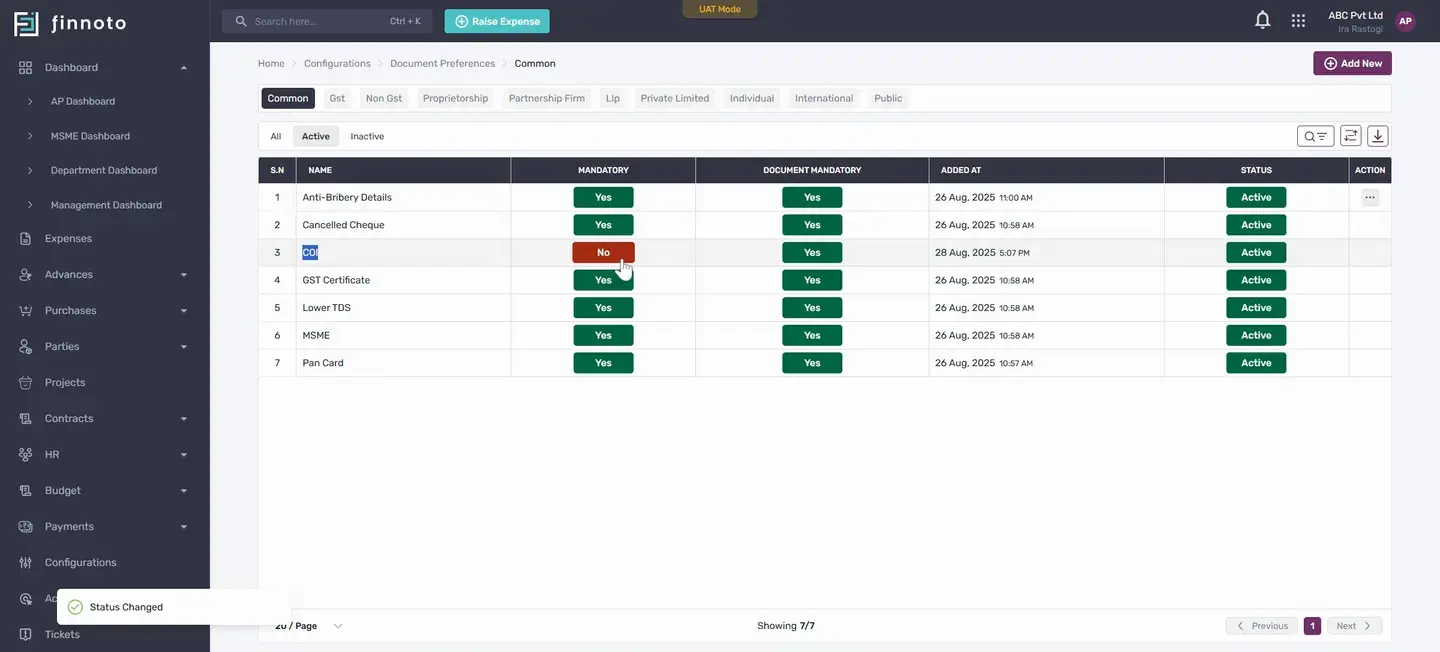1440x652 pixels.
Task: Select the Inactive filter tab
Action: click(x=367, y=136)
